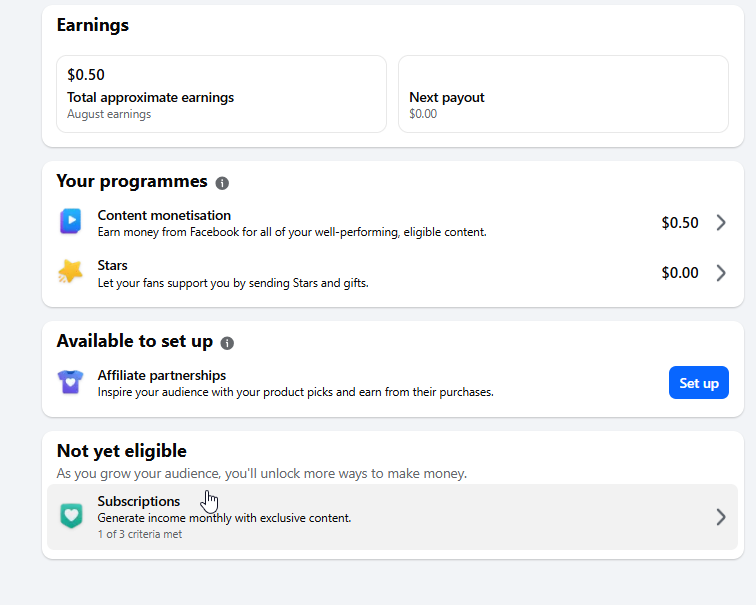This screenshot has width=756, height=605.
Task: Expand Stars programme chevron arrow
Action: pyautogui.click(x=721, y=273)
